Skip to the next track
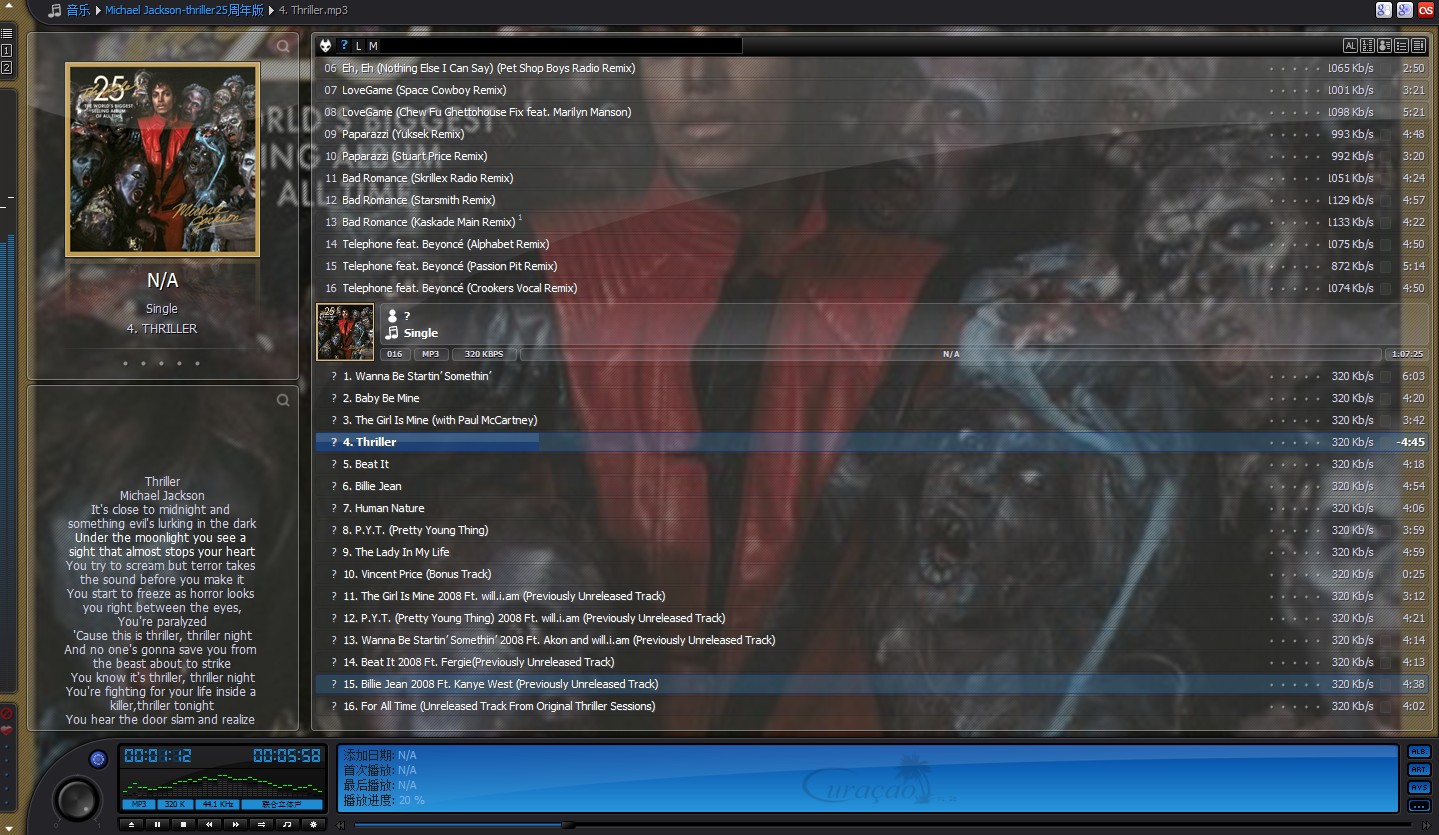1439x835 pixels. pyautogui.click(x=236, y=824)
